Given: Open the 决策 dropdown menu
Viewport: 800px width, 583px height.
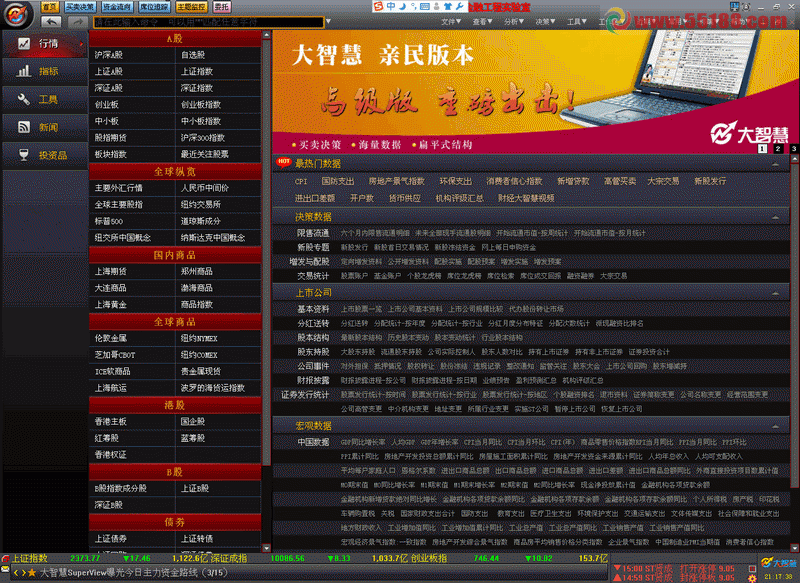Looking at the screenshot, I should point(545,21).
